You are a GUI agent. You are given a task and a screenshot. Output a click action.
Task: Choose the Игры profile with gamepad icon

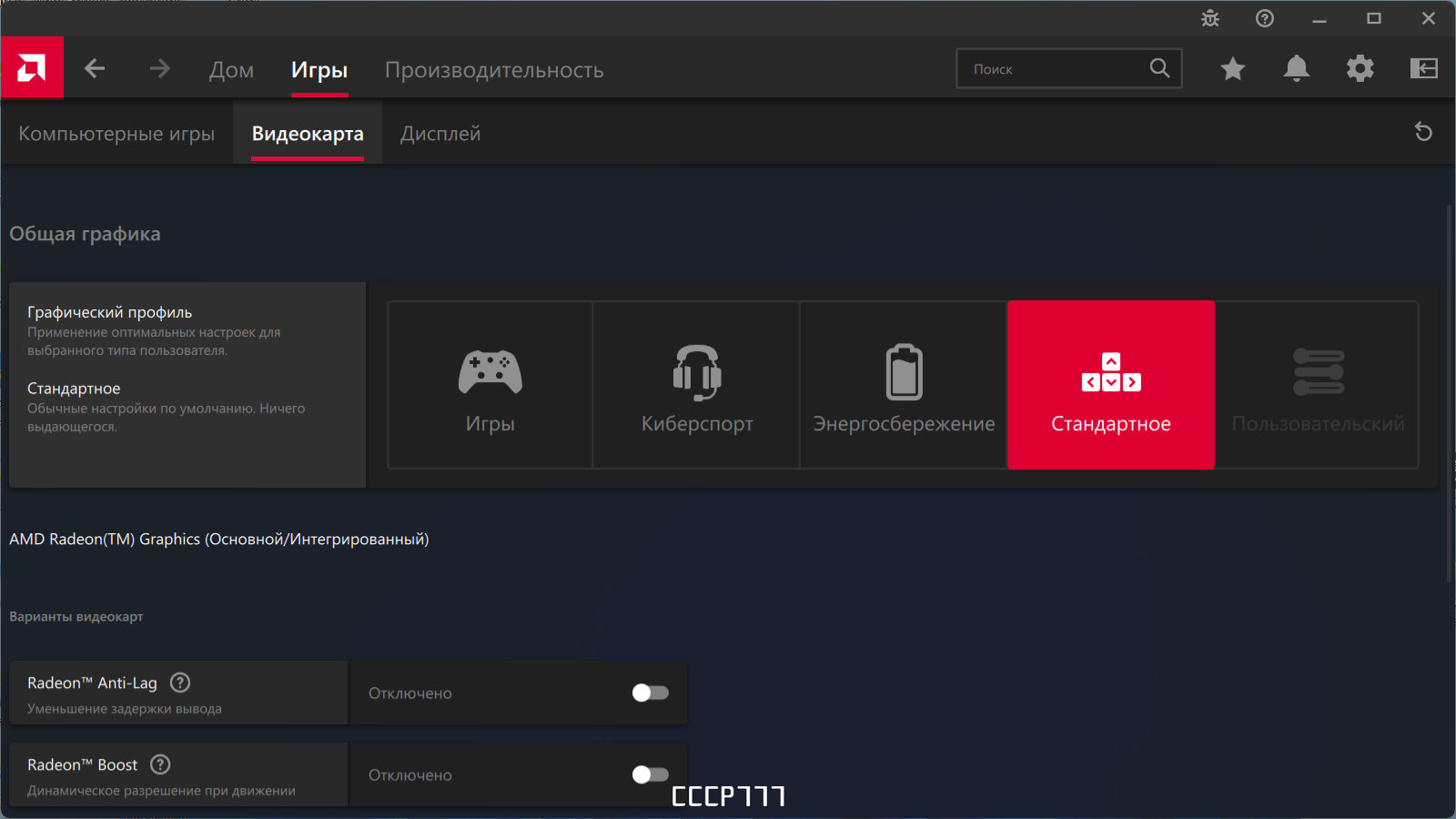tap(490, 385)
